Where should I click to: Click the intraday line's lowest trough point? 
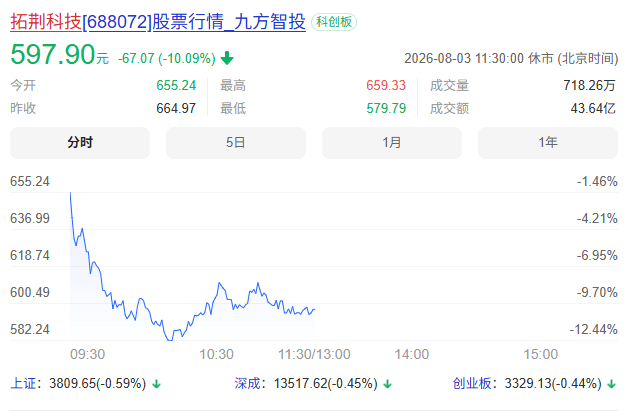(x=170, y=340)
